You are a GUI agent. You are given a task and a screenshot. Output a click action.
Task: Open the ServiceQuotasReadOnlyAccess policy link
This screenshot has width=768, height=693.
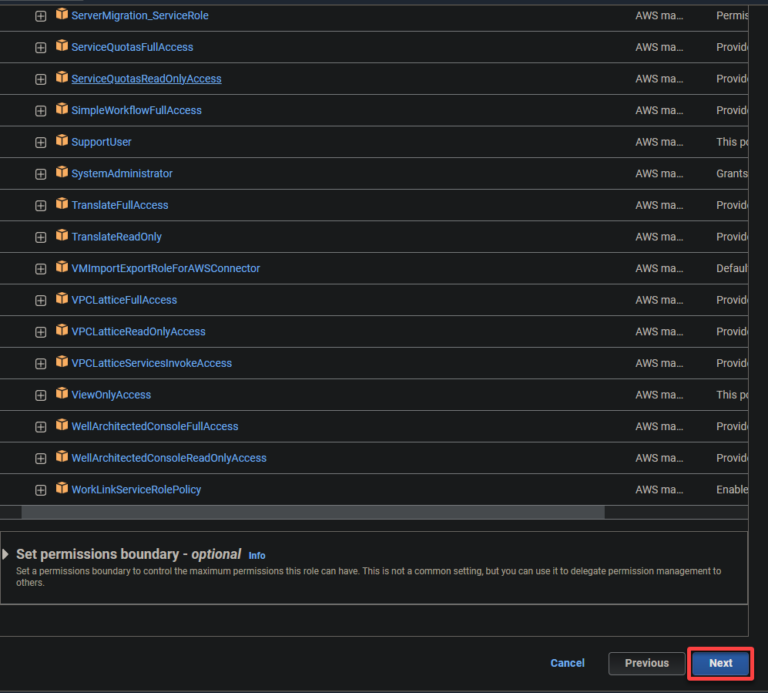point(146,79)
